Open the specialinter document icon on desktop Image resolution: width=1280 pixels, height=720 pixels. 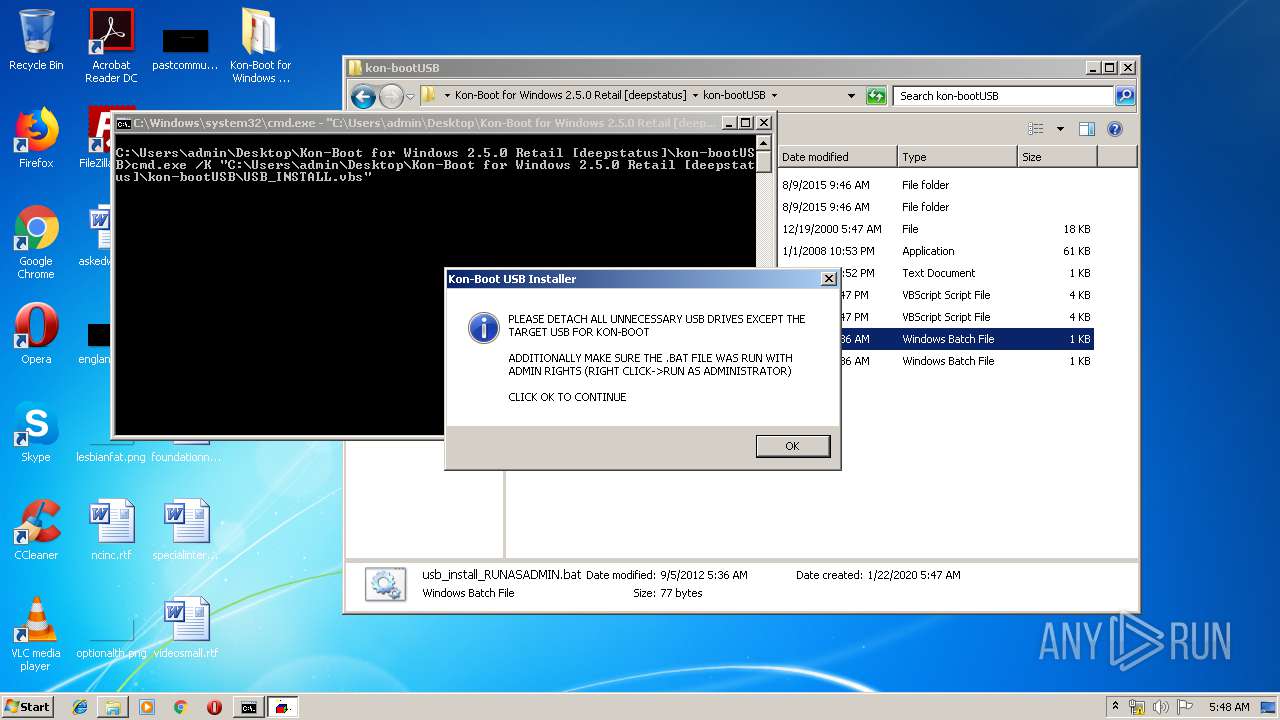(x=186, y=530)
